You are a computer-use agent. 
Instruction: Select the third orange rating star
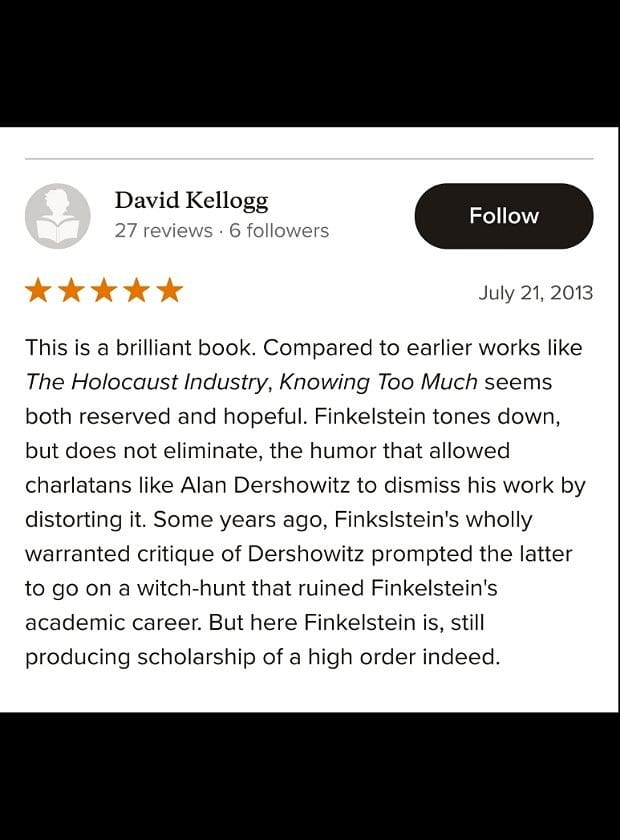click(x=104, y=291)
